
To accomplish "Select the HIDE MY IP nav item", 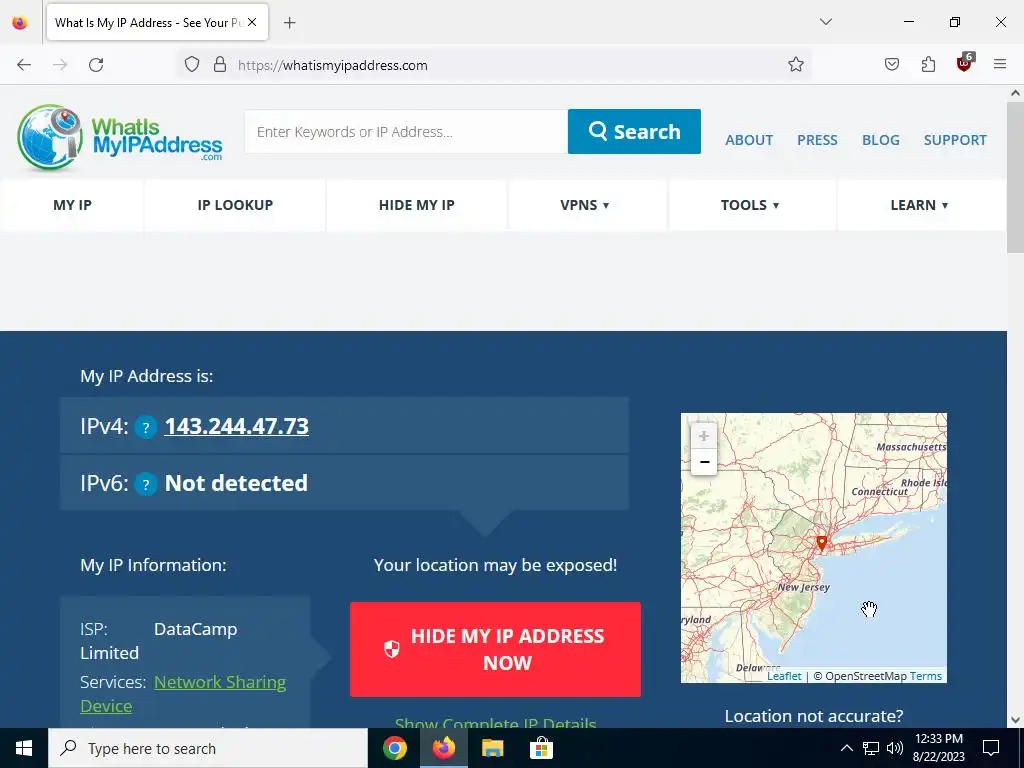I will point(417,205).
